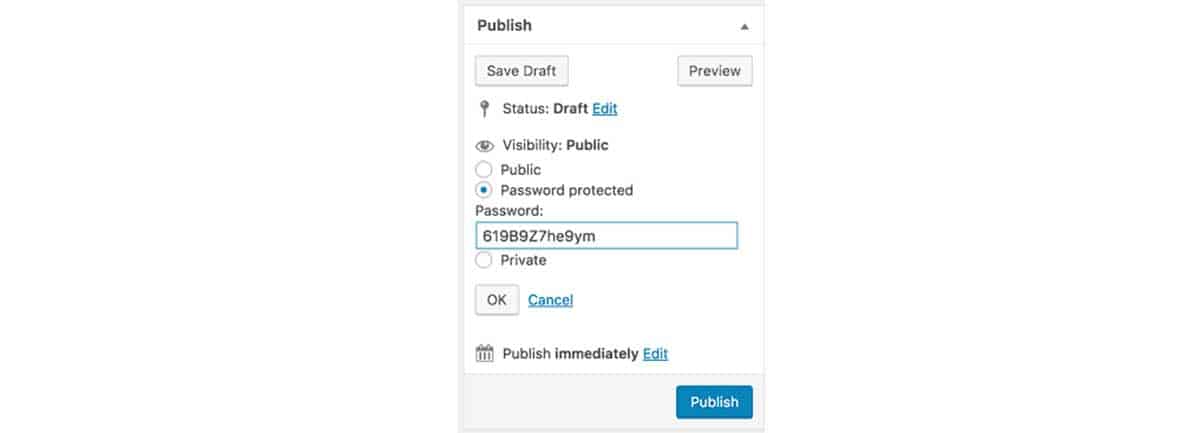Click the Publish panel header title
1200x433 pixels.
click(x=505, y=26)
